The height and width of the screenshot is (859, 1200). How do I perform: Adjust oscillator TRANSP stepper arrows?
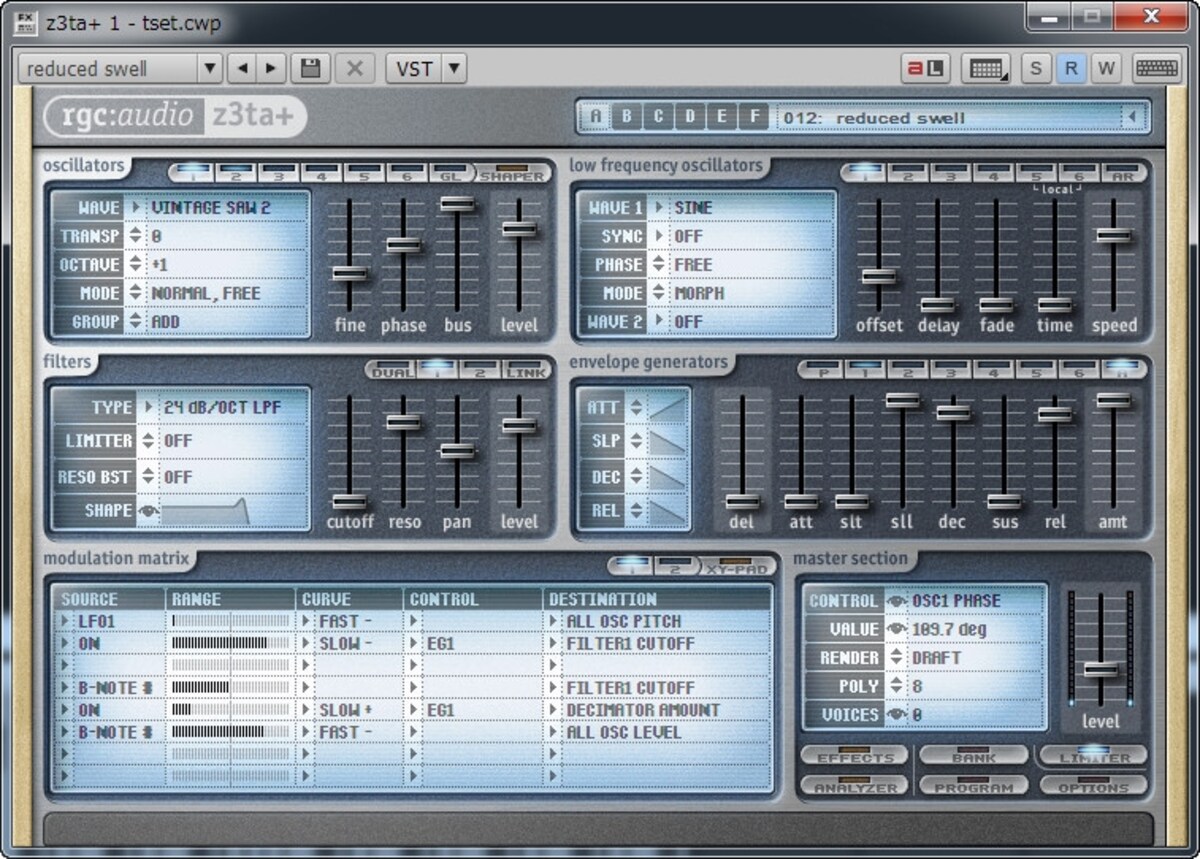(x=135, y=236)
